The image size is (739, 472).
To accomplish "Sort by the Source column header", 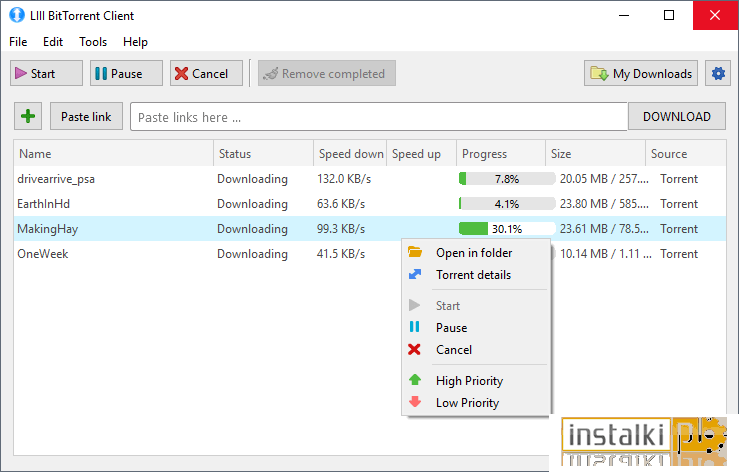I will (686, 154).
